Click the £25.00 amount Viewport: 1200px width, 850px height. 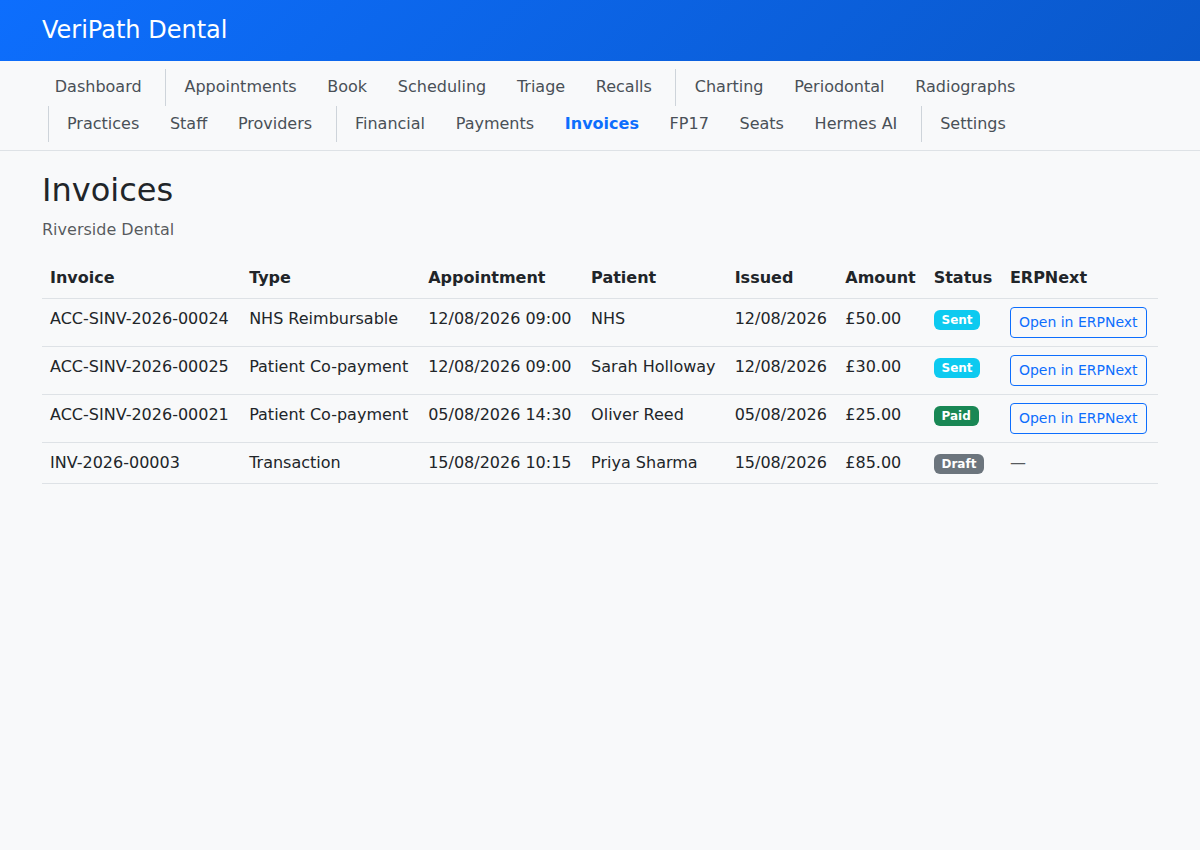[x=873, y=415]
